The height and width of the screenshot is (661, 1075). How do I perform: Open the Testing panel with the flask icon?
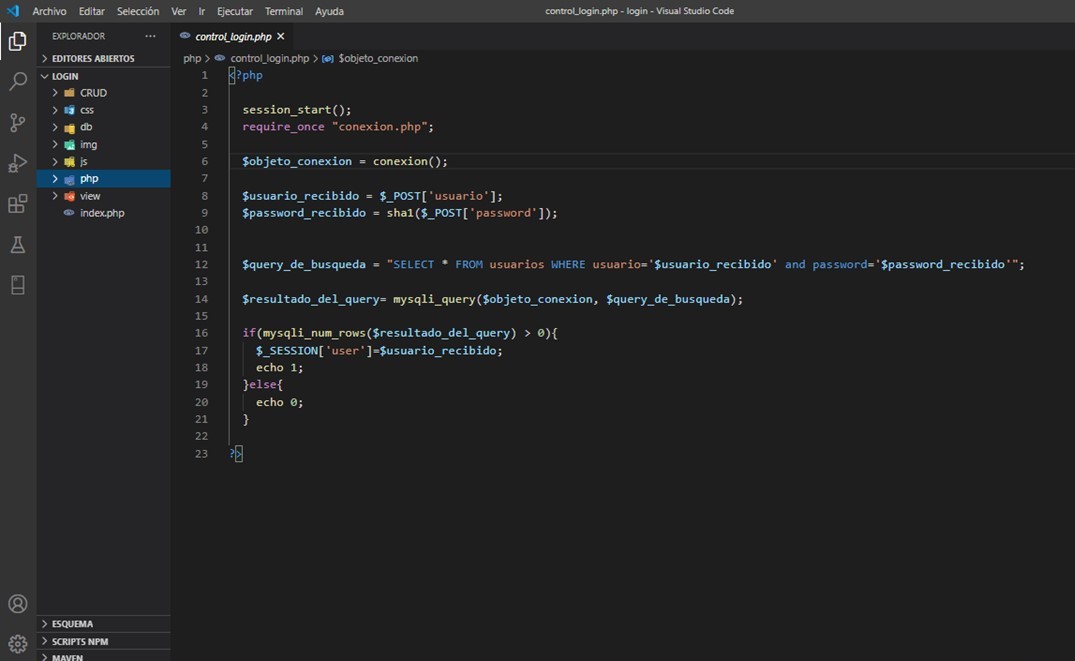pyautogui.click(x=17, y=245)
